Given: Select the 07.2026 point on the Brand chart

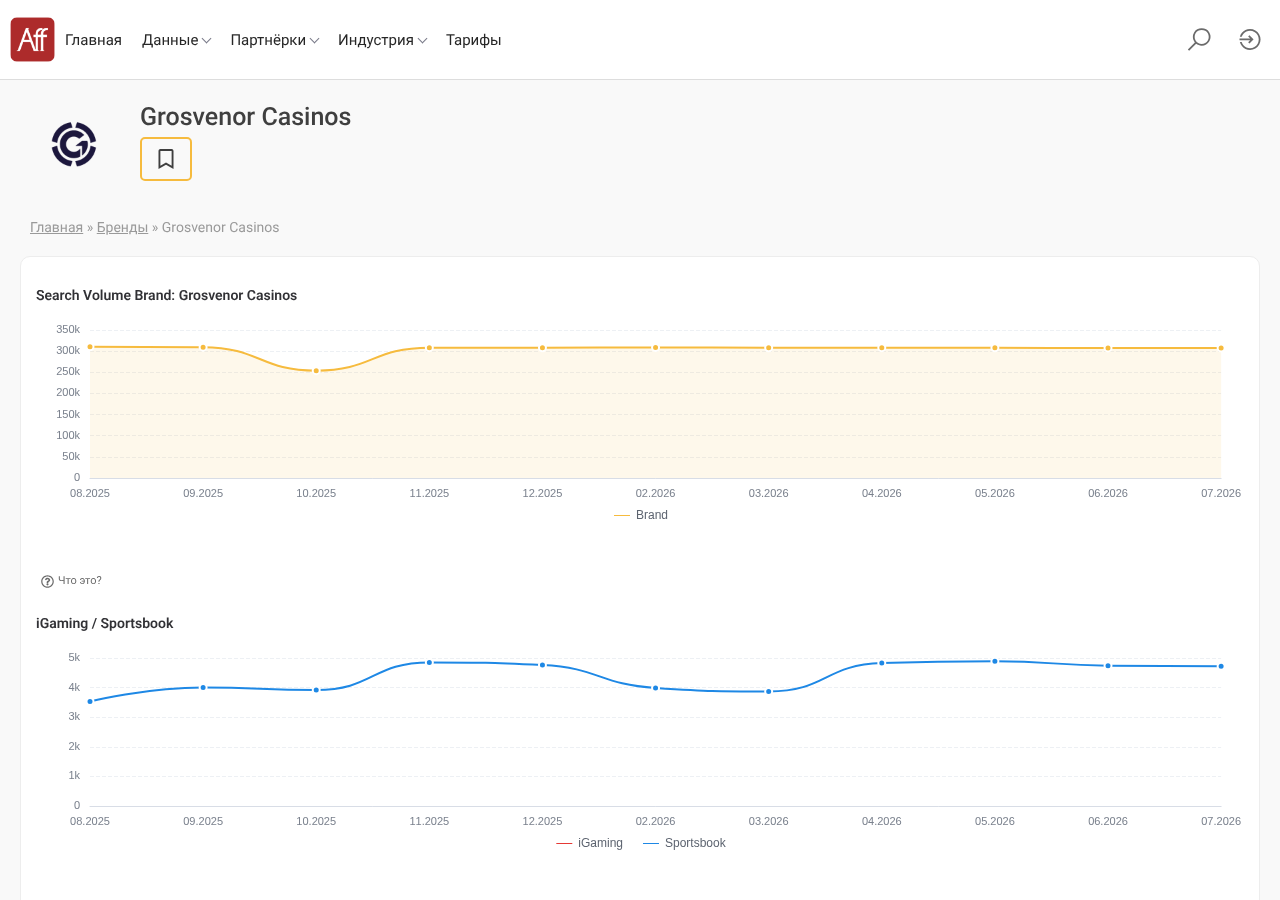Looking at the screenshot, I should click(1221, 348).
